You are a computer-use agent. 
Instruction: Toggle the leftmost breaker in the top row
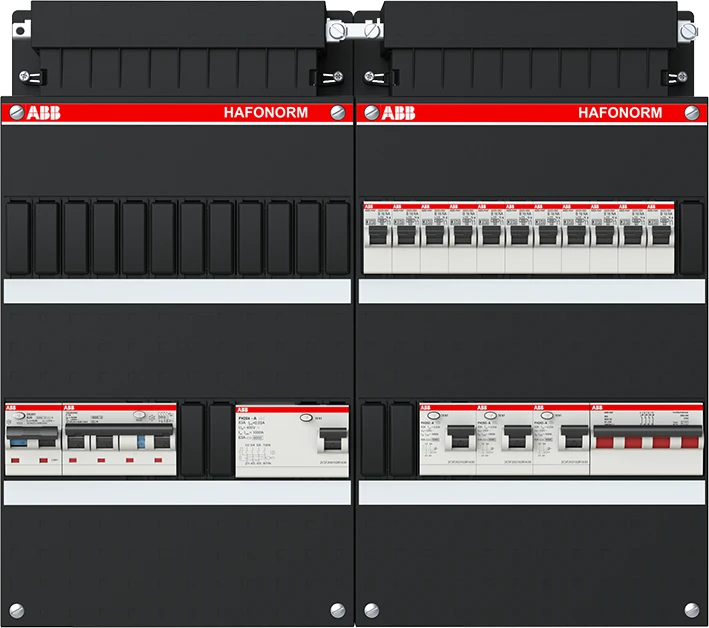pyautogui.click(x=377, y=236)
